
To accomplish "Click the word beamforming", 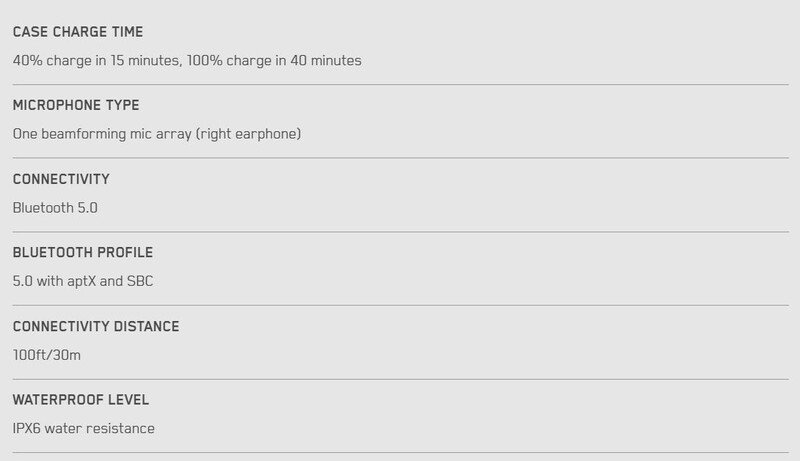I will pos(84,134).
